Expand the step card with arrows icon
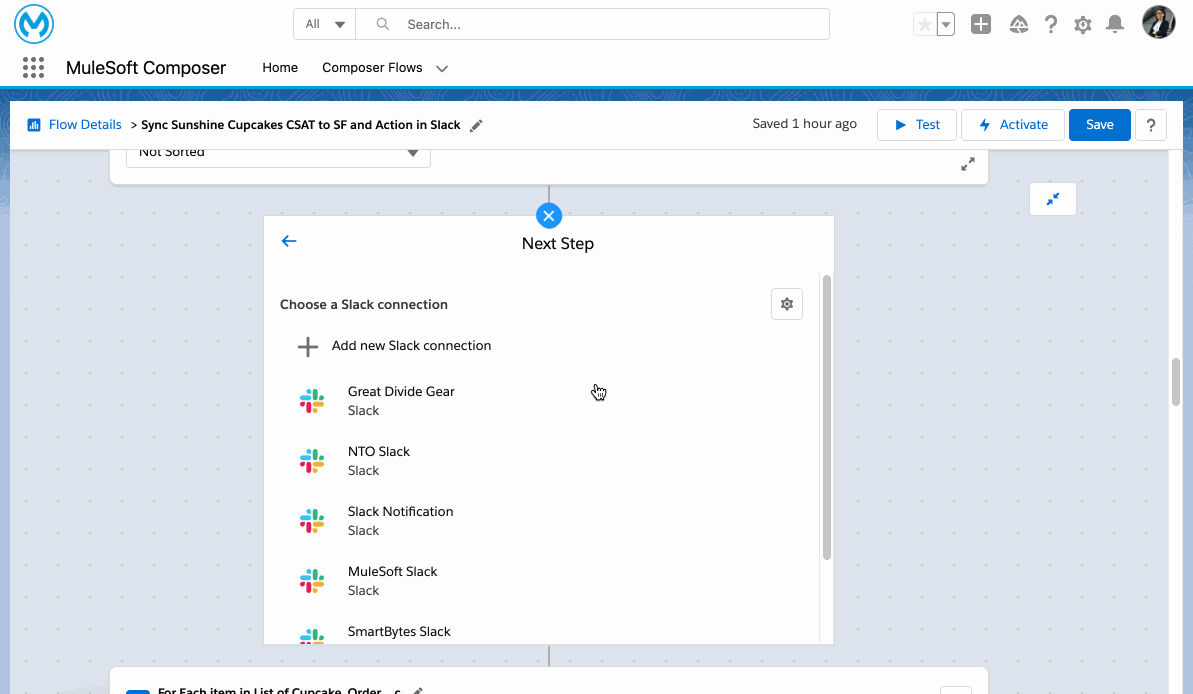Screen dimensions: 1193x694 [x=968, y=164]
